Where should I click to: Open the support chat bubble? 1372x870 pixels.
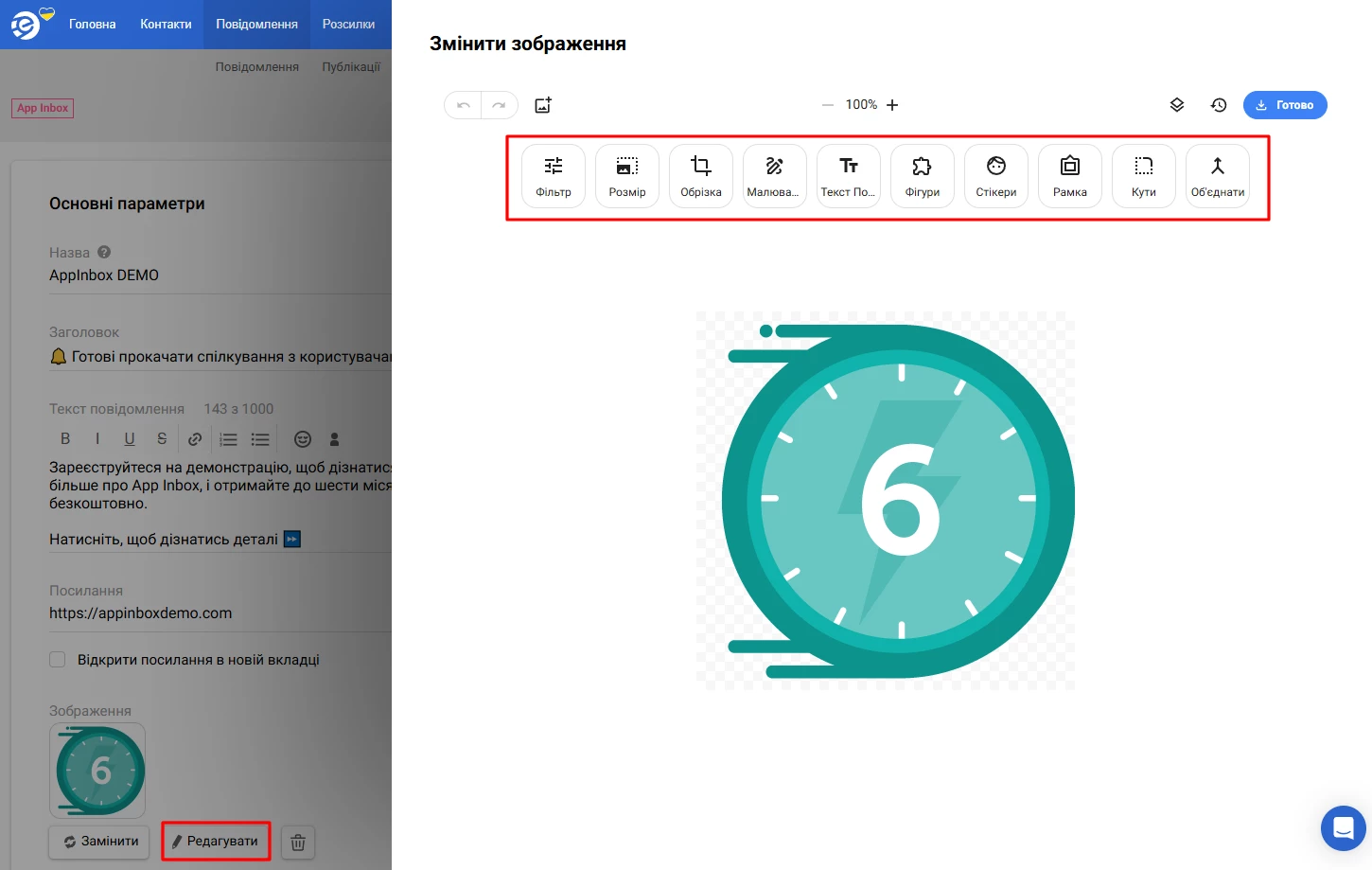(1344, 828)
